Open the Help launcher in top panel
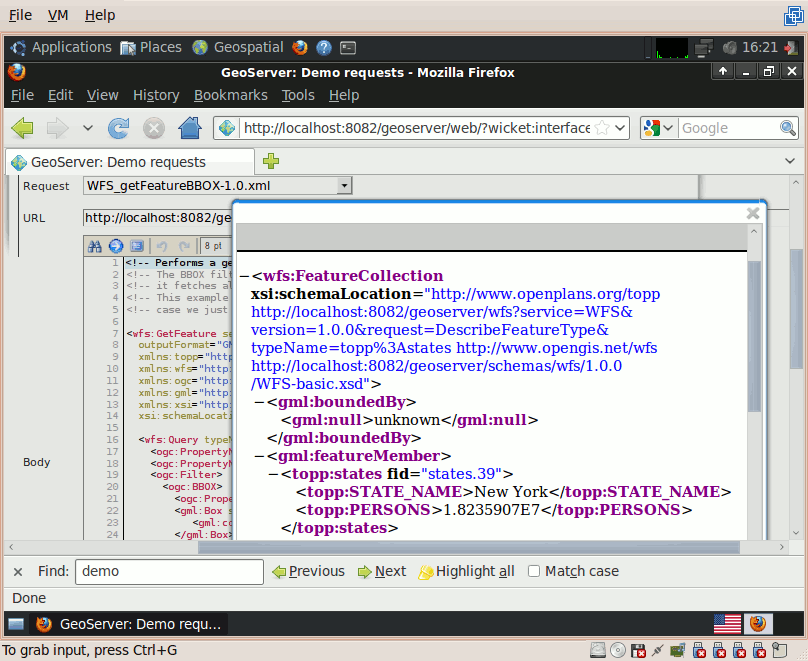 point(324,47)
